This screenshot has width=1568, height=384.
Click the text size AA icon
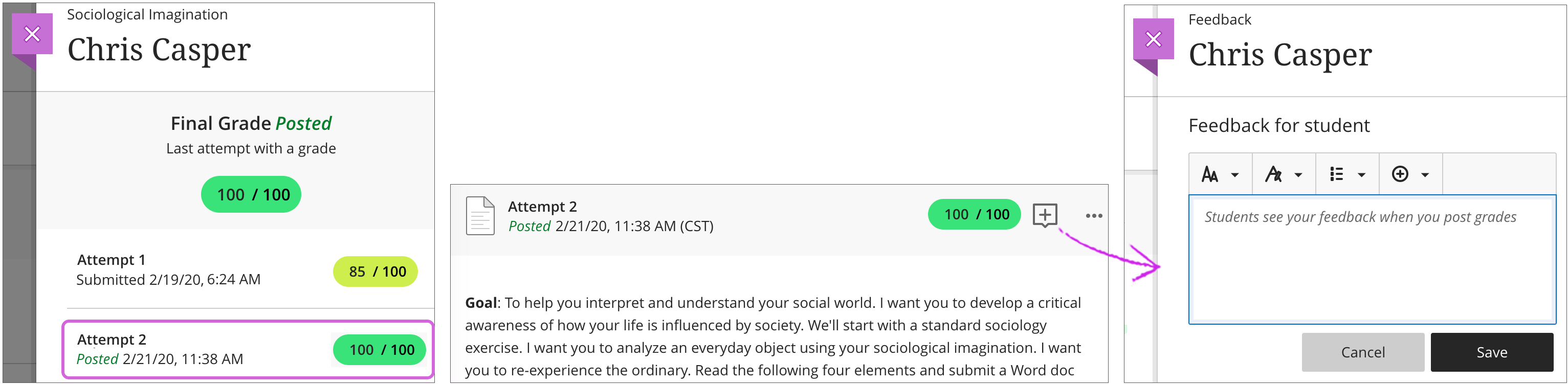pos(1209,175)
